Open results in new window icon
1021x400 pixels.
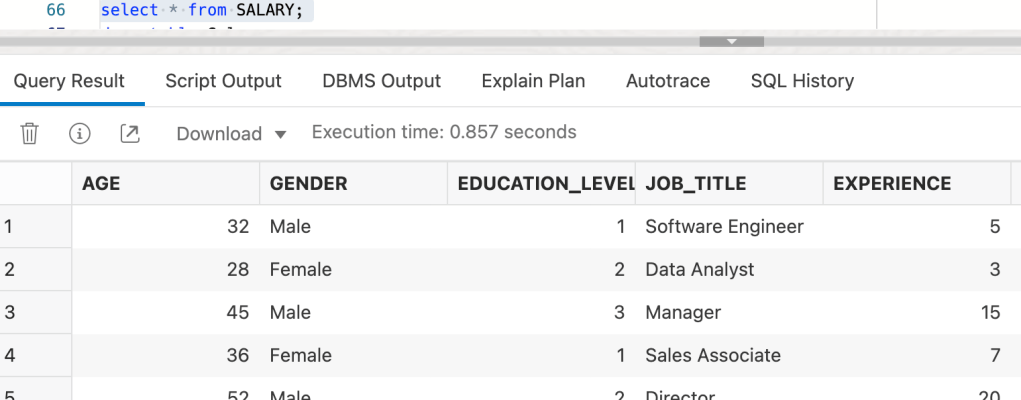click(130, 133)
